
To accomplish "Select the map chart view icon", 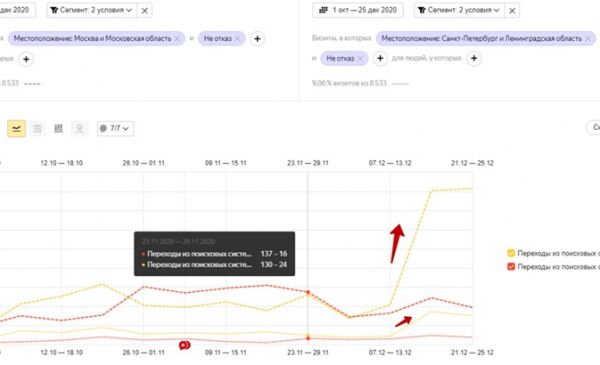I will [80, 129].
